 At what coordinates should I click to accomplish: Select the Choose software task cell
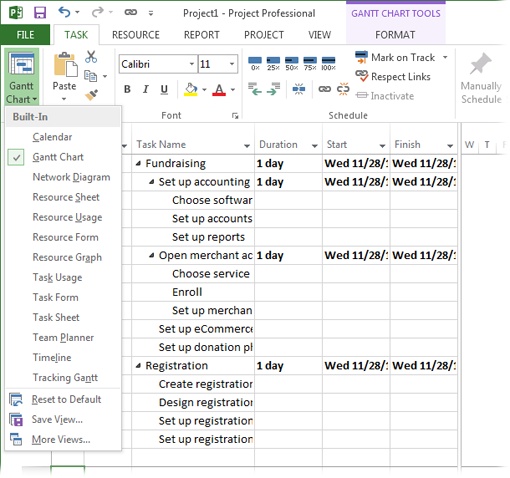click(193, 200)
